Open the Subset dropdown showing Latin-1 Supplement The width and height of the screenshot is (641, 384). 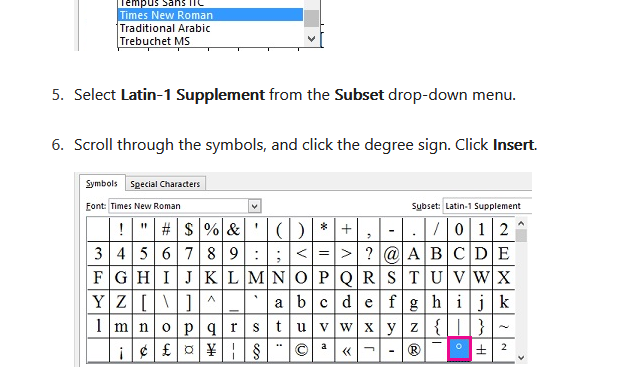coord(487,206)
